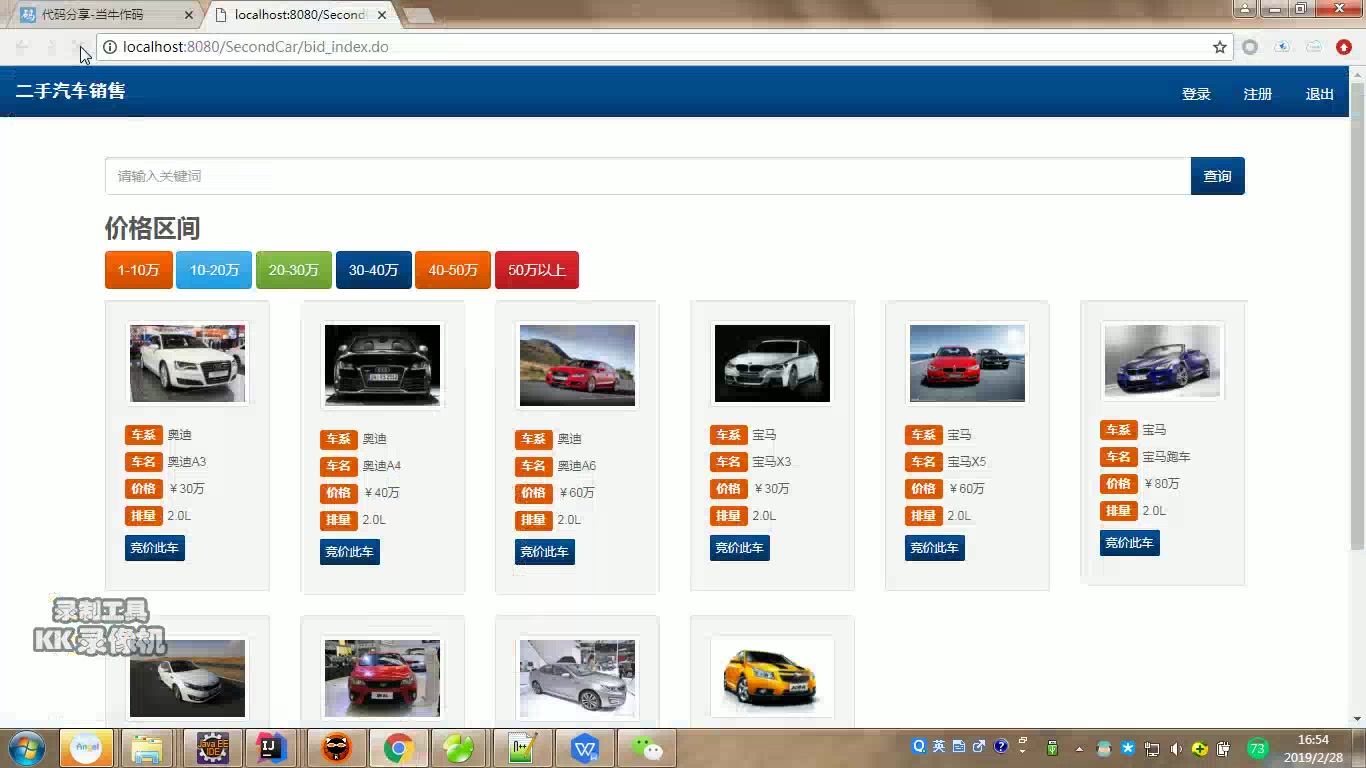Viewport: 1366px width, 768px height.
Task: Bid on the 奥迪A4 car
Action: pyautogui.click(x=350, y=552)
